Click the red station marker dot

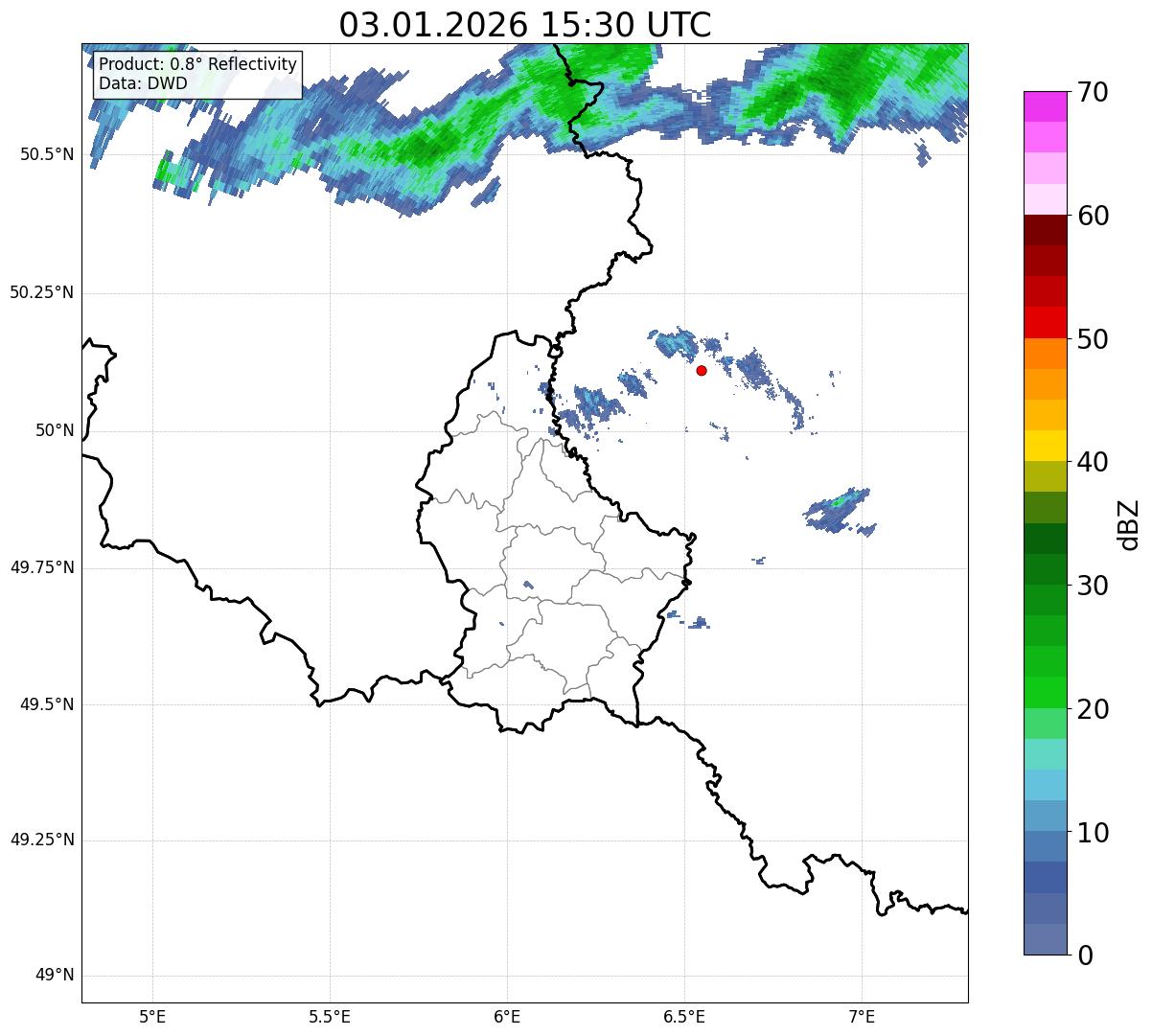coord(702,370)
